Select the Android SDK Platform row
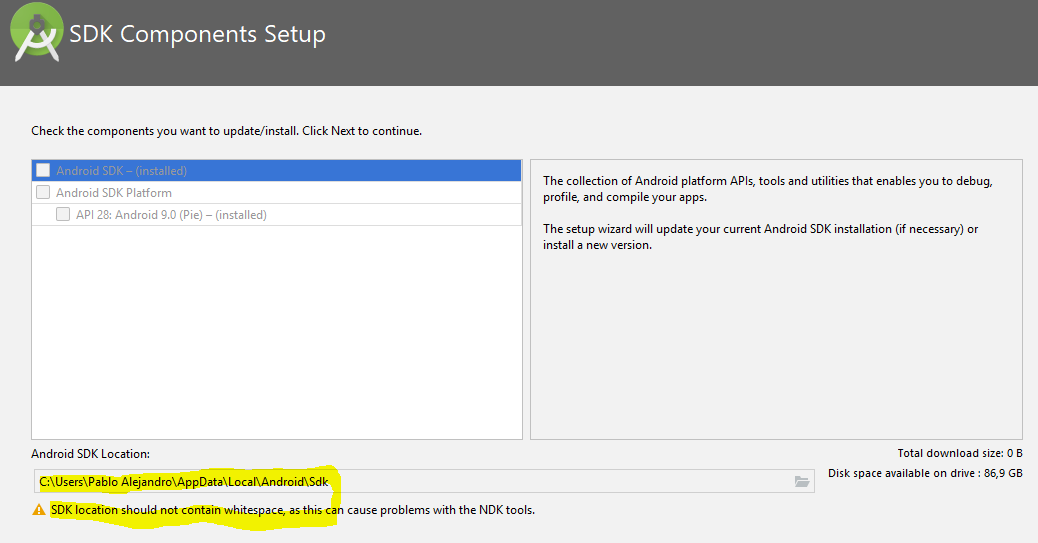 click(x=277, y=193)
